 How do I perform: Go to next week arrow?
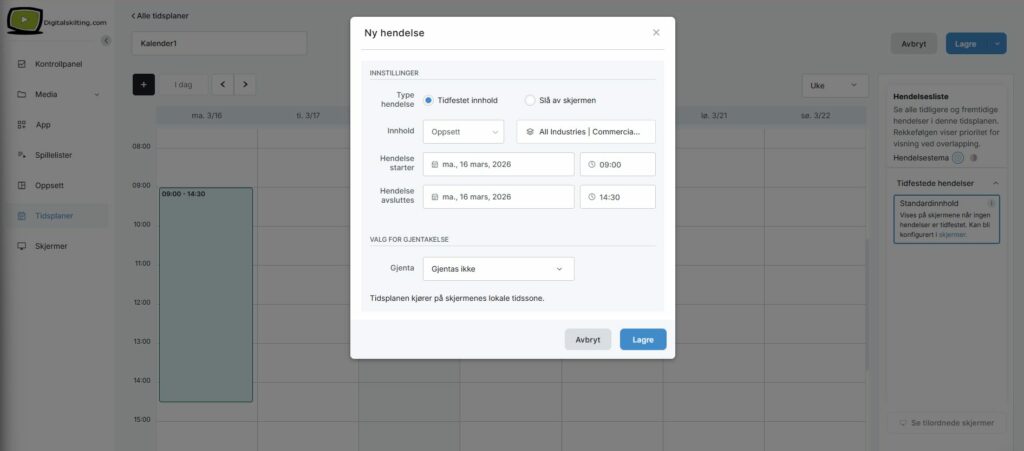245,85
